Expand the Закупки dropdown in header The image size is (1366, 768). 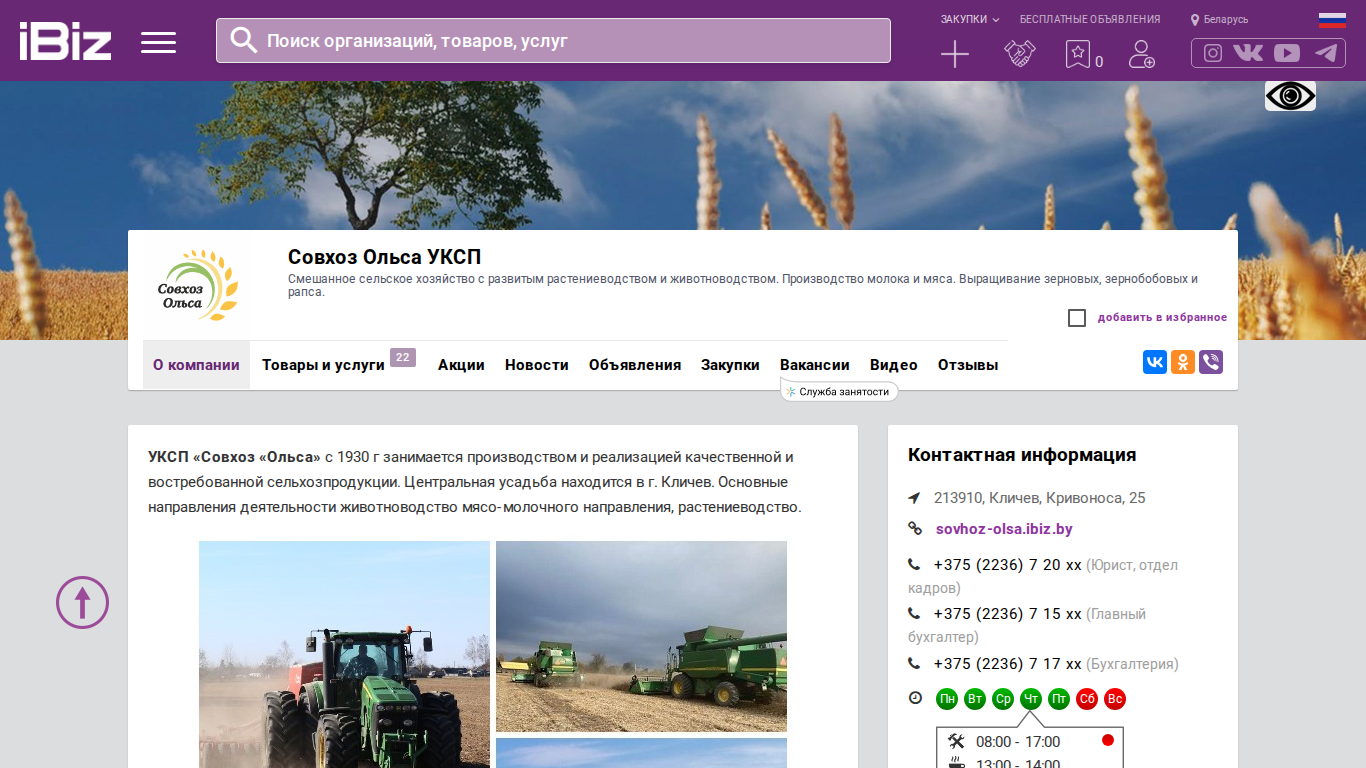970,19
